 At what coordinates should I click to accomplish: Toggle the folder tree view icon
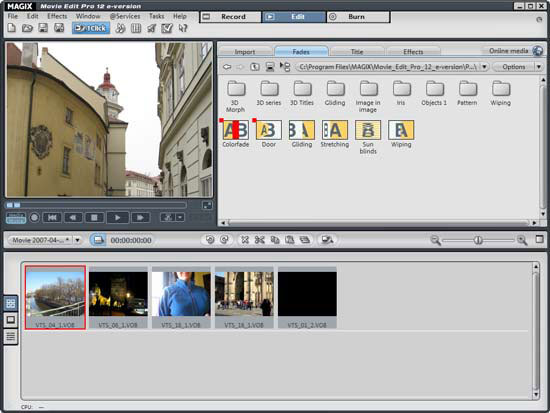tap(285, 67)
